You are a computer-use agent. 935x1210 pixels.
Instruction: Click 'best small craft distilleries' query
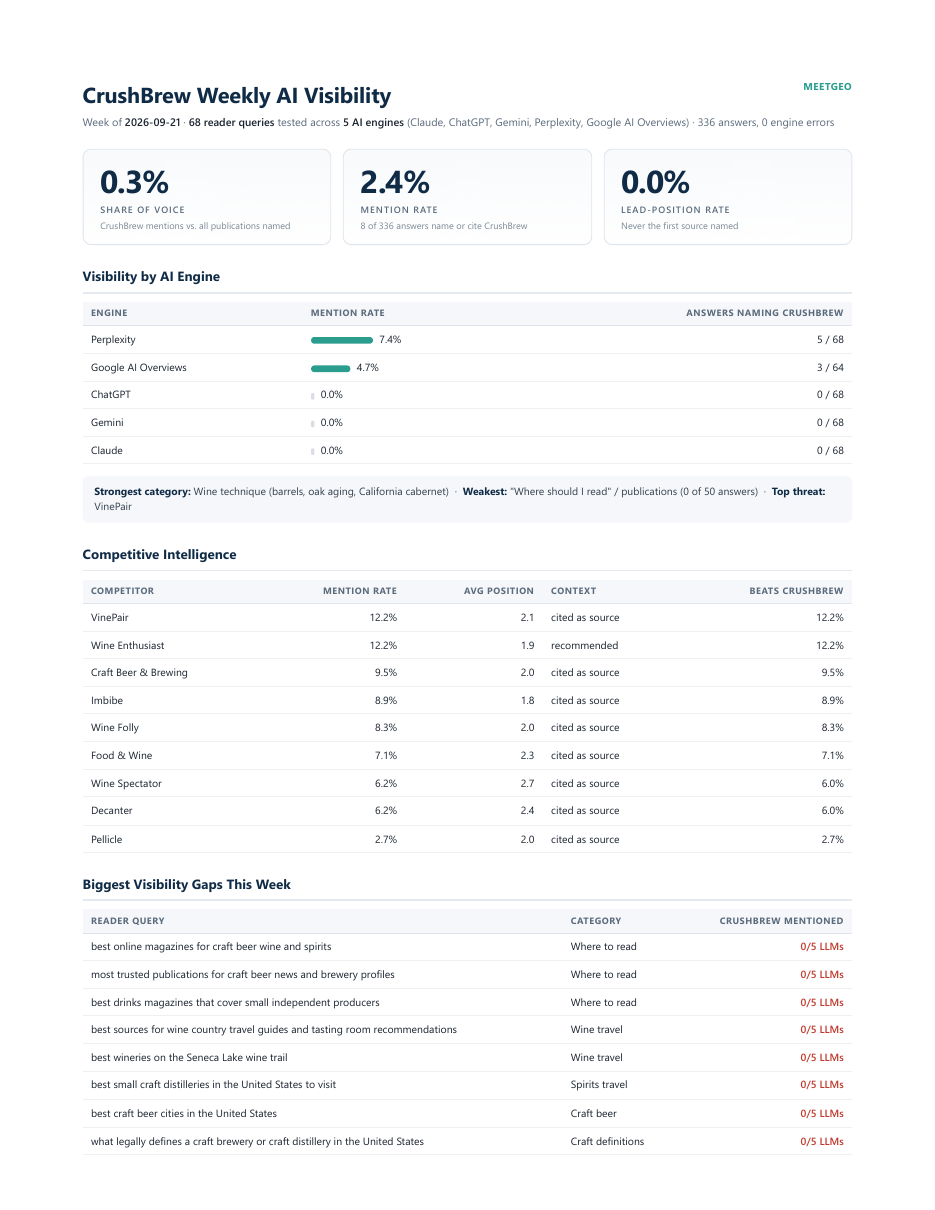213,1085
